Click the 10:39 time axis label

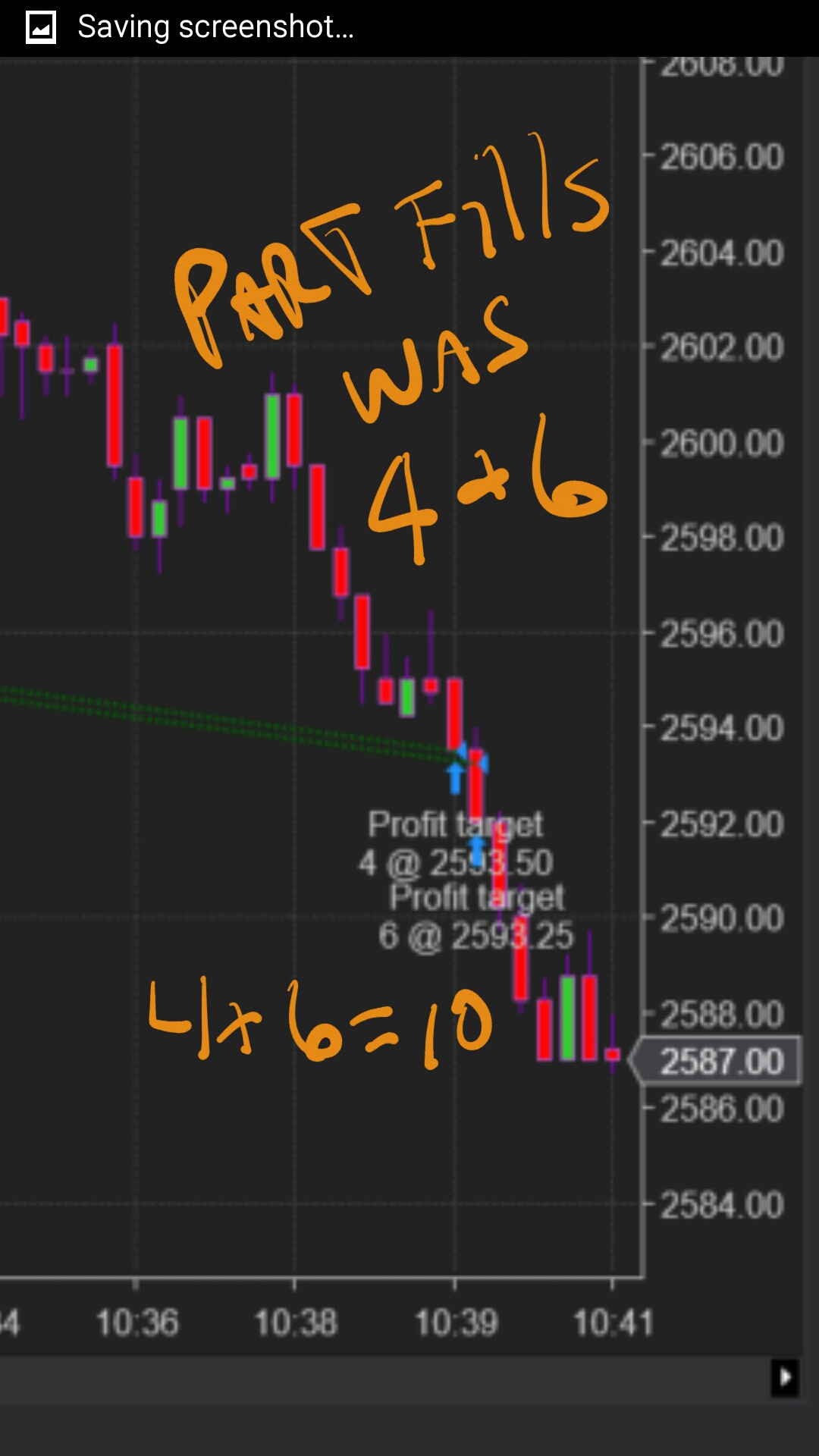click(457, 1323)
